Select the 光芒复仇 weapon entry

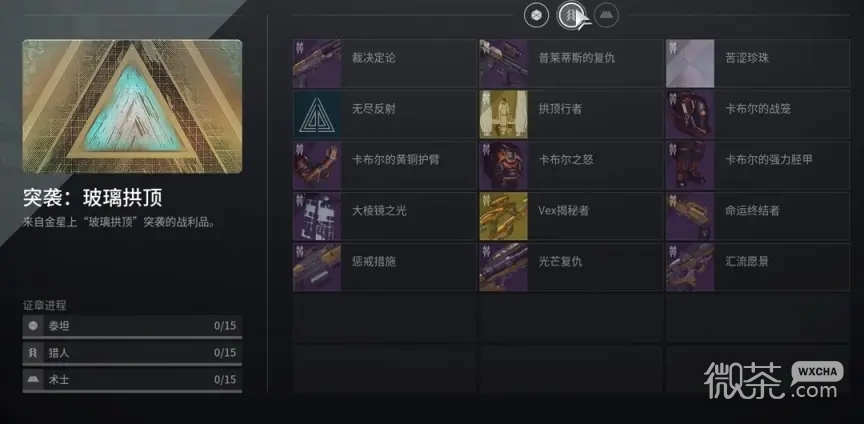(x=571, y=267)
